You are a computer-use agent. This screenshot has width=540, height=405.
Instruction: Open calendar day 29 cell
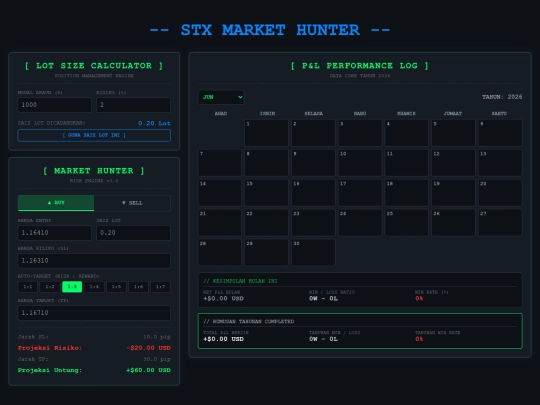pos(267,253)
